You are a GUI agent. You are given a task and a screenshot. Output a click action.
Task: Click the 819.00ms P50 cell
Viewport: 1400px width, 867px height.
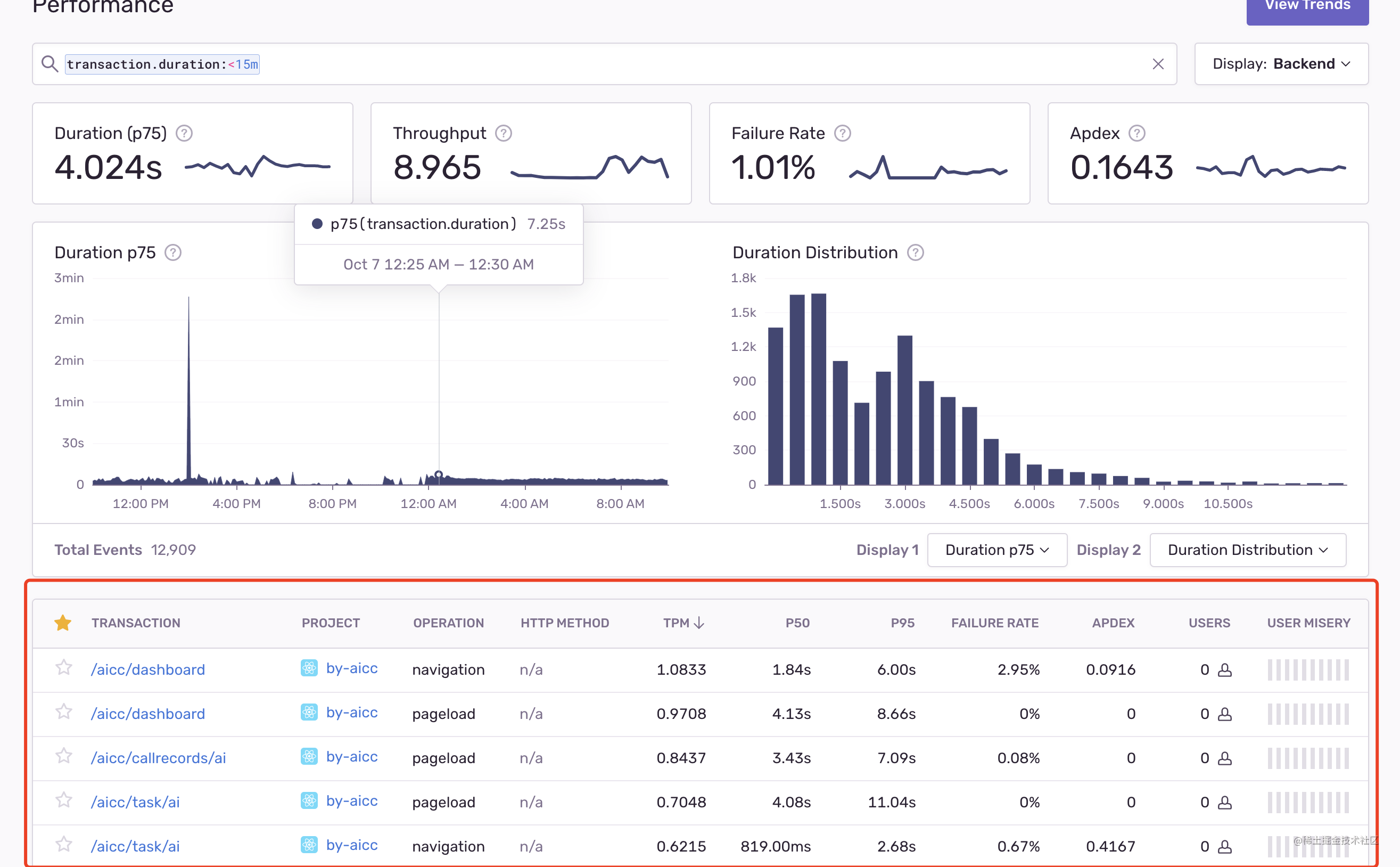coord(776,846)
